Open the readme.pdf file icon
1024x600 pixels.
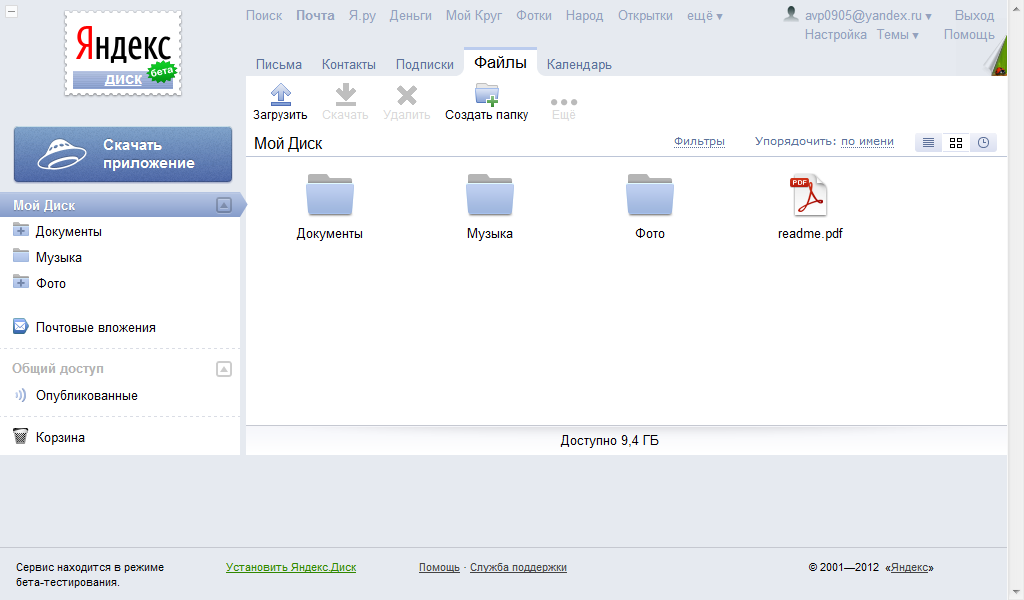(809, 196)
